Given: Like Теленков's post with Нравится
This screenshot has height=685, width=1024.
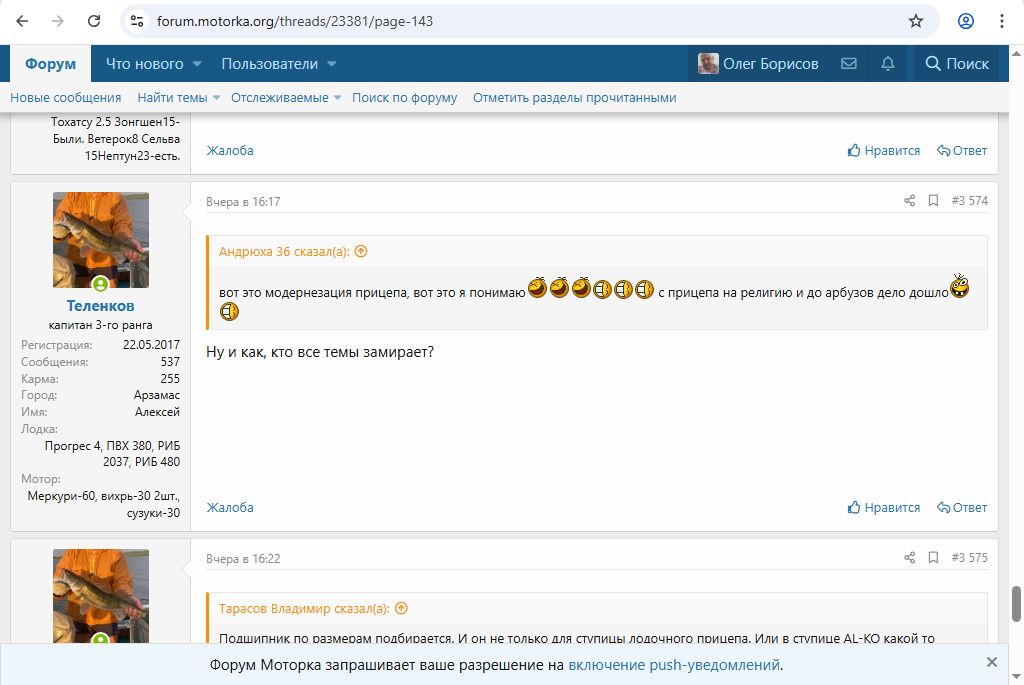Looking at the screenshot, I should [884, 507].
